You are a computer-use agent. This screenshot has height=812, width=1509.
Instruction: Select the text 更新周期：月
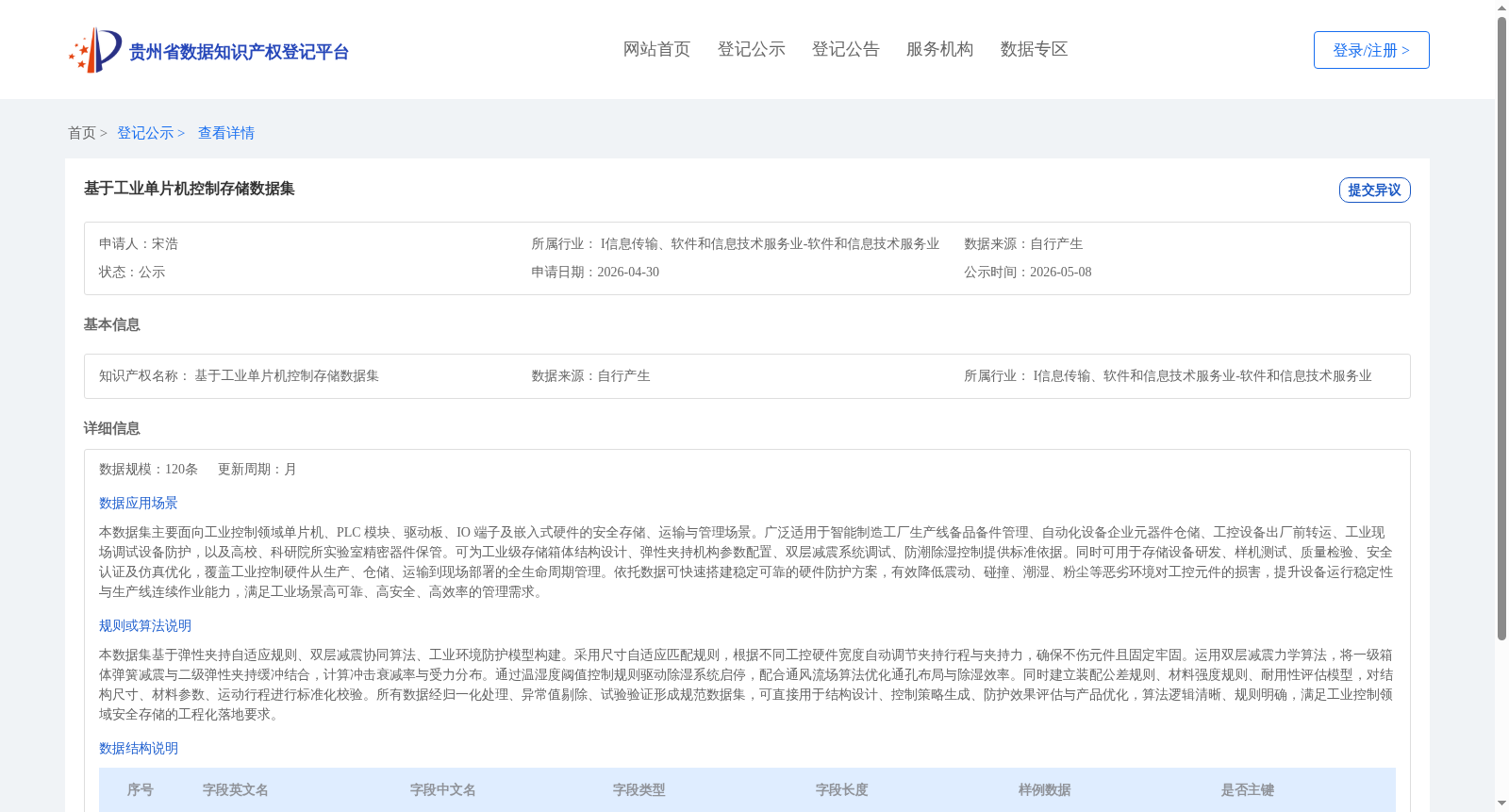point(257,470)
